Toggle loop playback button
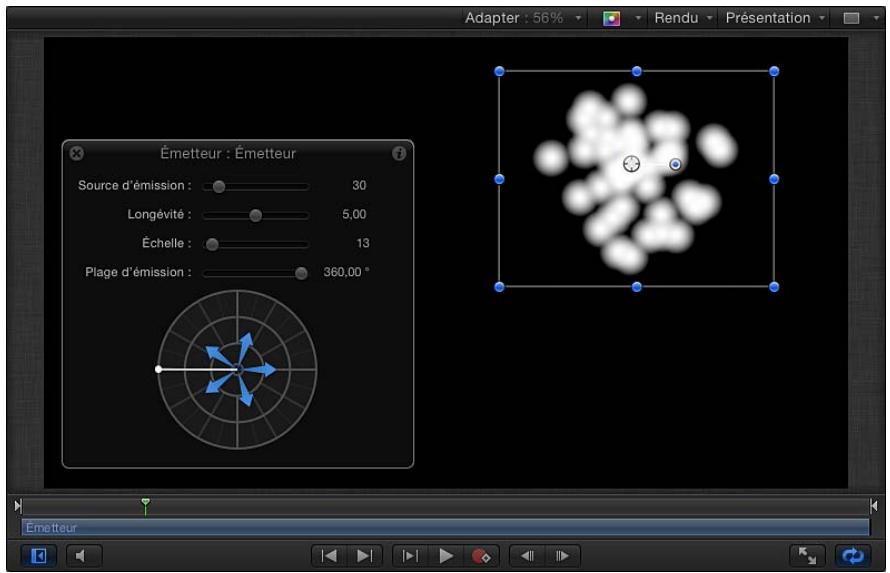Viewport: 890px width, 573px height. [x=853, y=556]
